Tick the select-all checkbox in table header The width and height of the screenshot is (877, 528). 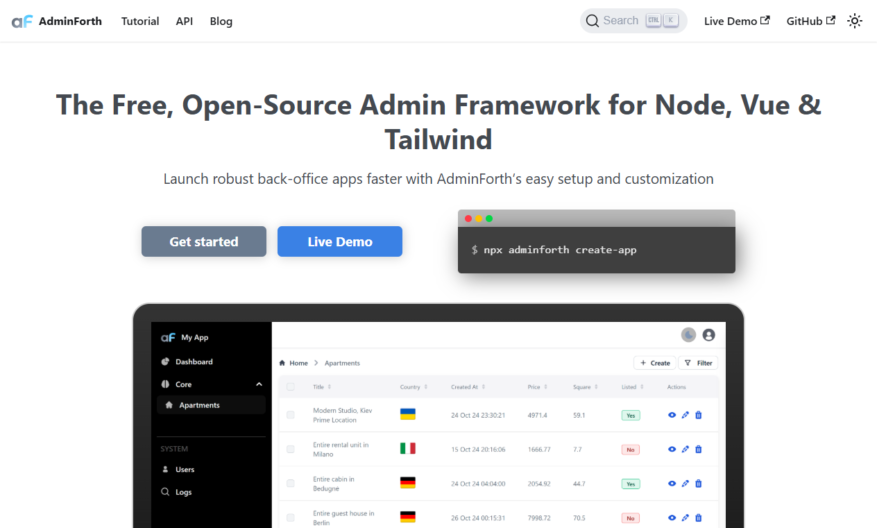[290, 387]
